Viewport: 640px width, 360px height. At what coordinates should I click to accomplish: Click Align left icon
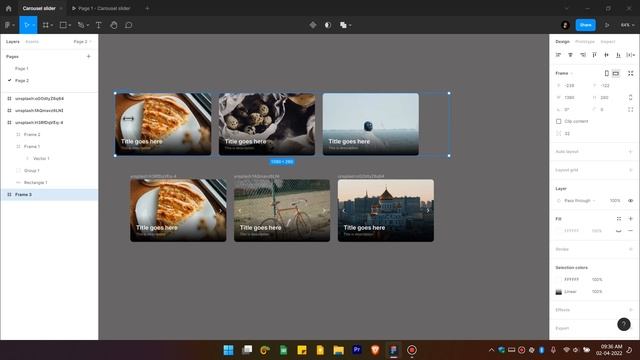[558, 55]
